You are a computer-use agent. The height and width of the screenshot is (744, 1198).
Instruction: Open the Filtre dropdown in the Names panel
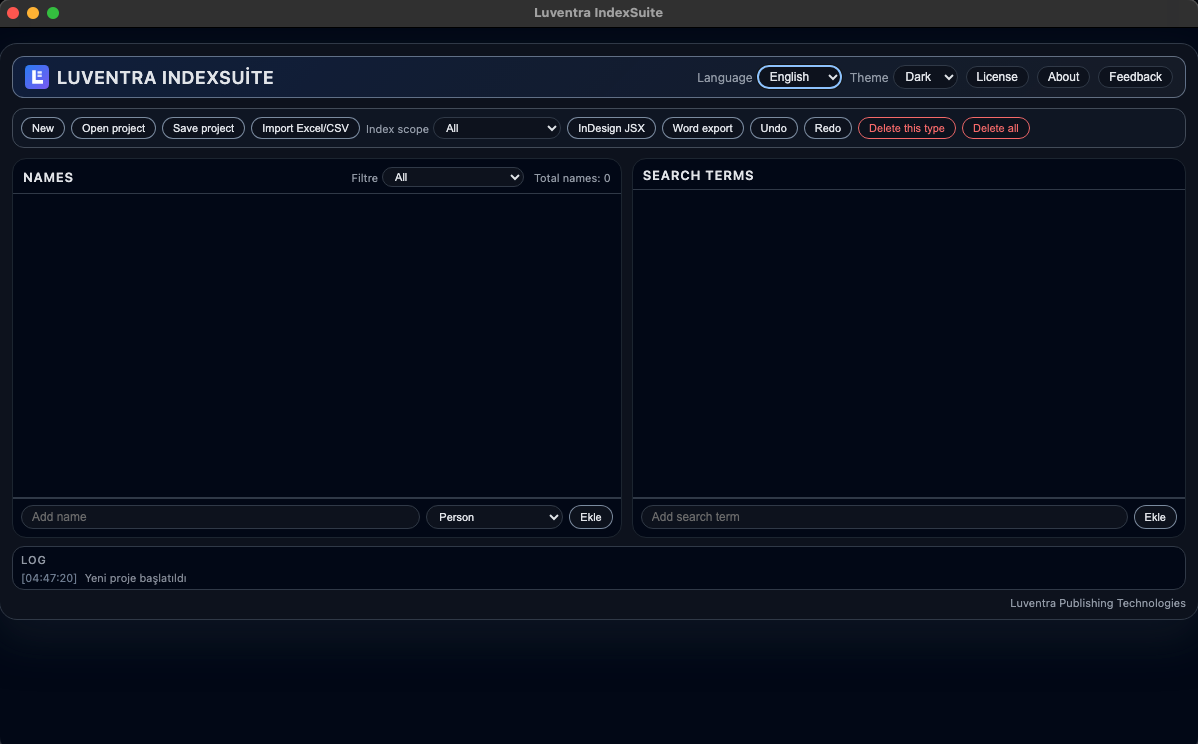pos(453,177)
